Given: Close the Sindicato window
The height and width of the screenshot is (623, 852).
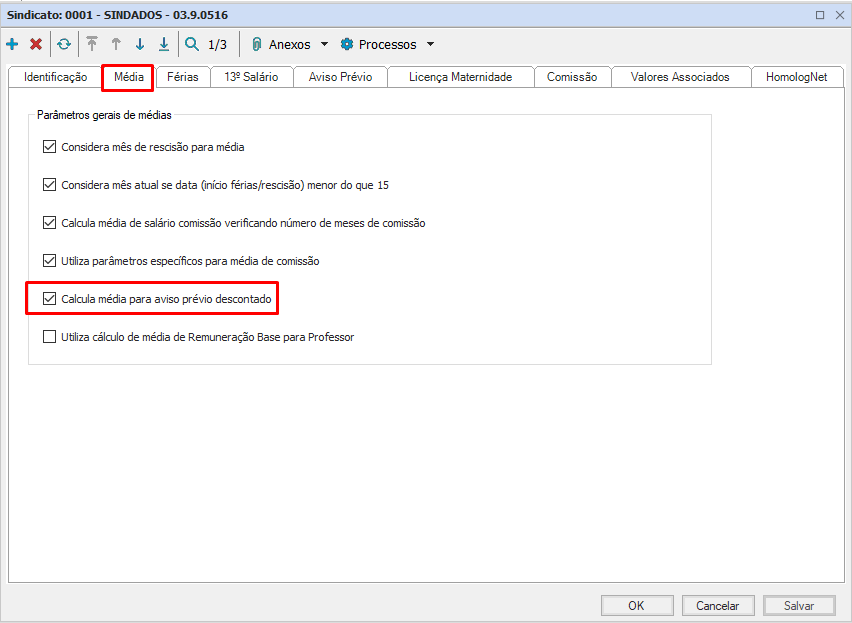Looking at the screenshot, I should [x=840, y=15].
